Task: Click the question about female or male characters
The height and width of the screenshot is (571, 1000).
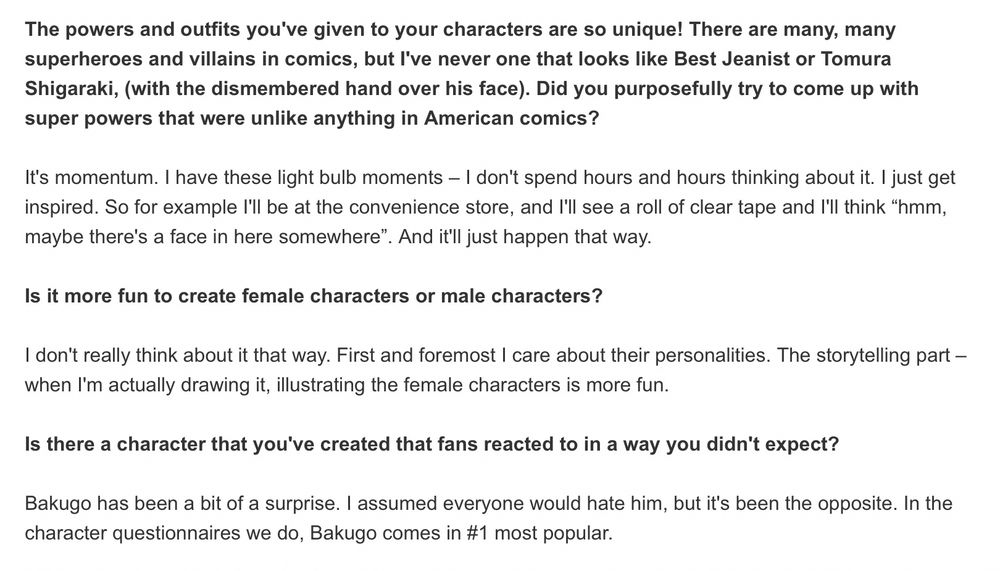Action: coord(314,296)
